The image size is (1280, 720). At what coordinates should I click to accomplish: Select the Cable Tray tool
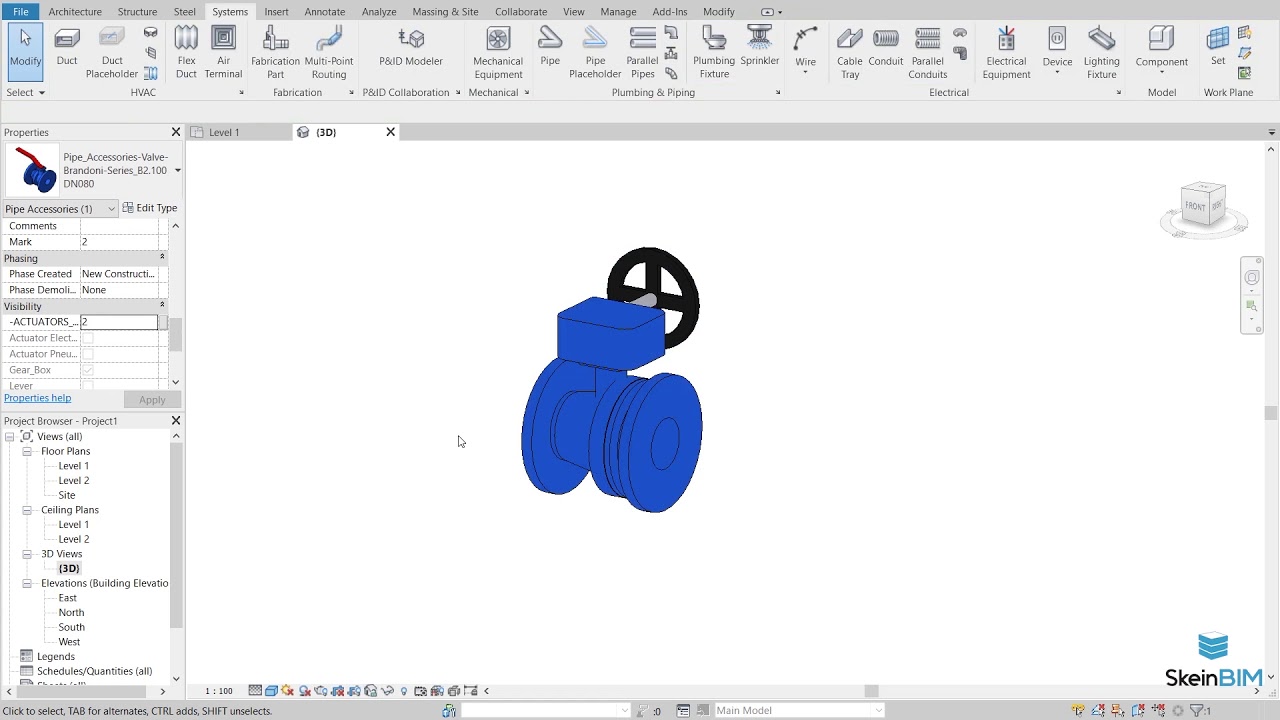850,53
